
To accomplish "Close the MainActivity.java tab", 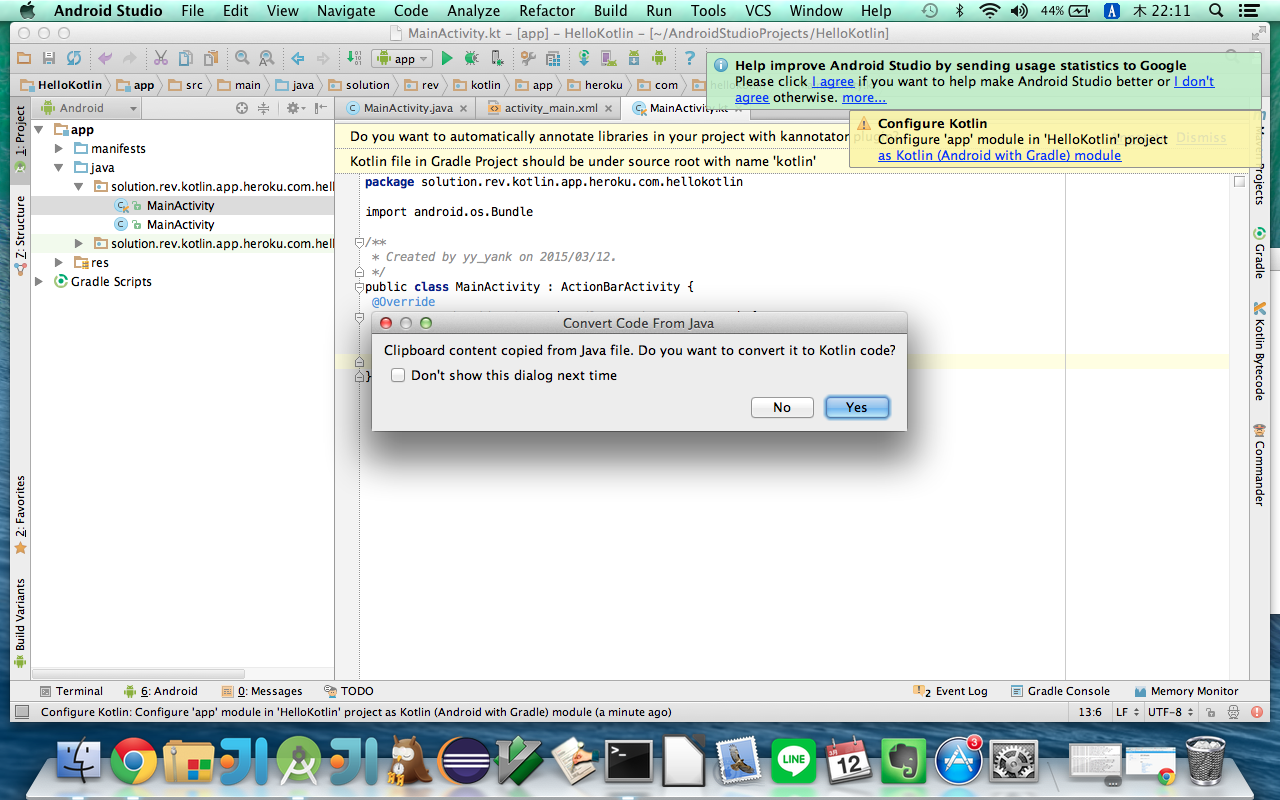I will pos(465,108).
